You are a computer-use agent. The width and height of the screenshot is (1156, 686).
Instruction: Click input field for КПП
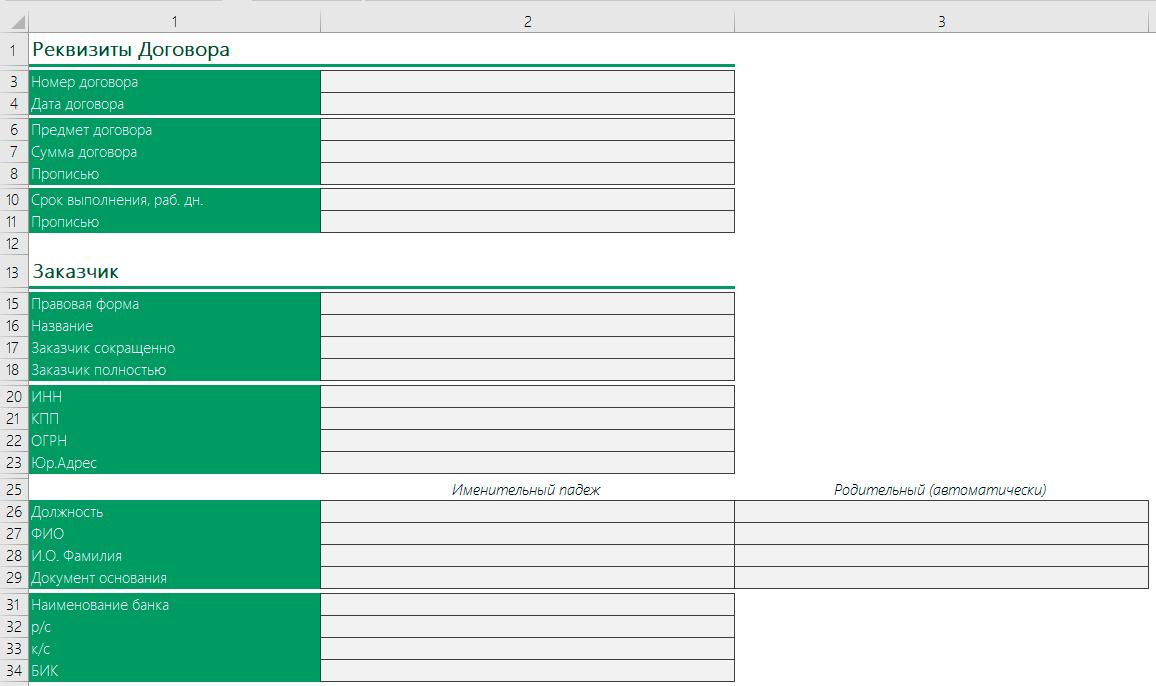tap(528, 418)
